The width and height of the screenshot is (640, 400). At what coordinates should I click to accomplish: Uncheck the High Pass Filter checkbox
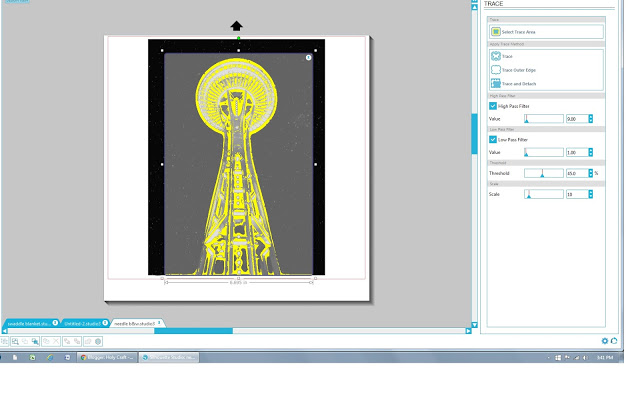click(493, 106)
